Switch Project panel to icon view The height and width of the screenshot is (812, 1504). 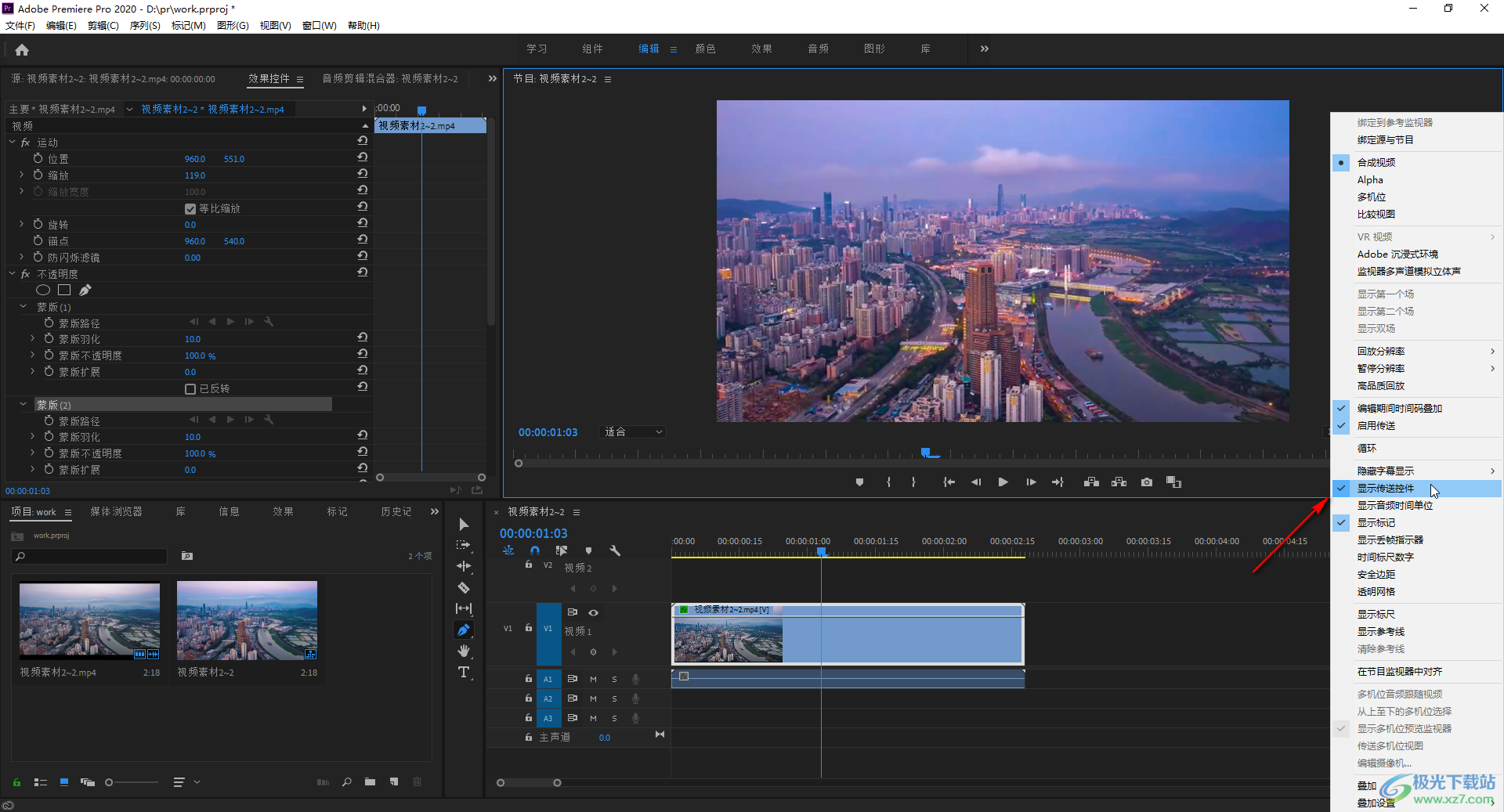pos(64,781)
